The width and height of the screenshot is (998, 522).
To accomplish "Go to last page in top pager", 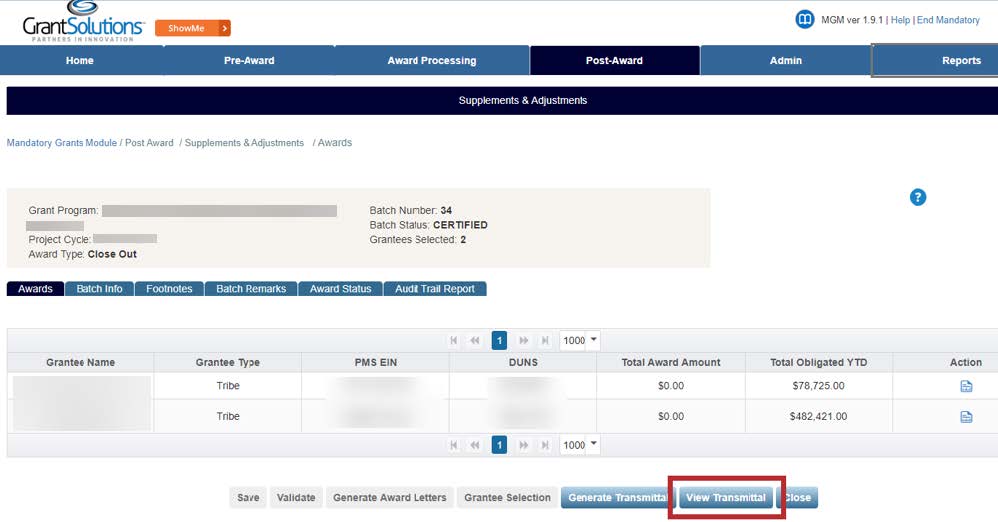I will 545,341.
